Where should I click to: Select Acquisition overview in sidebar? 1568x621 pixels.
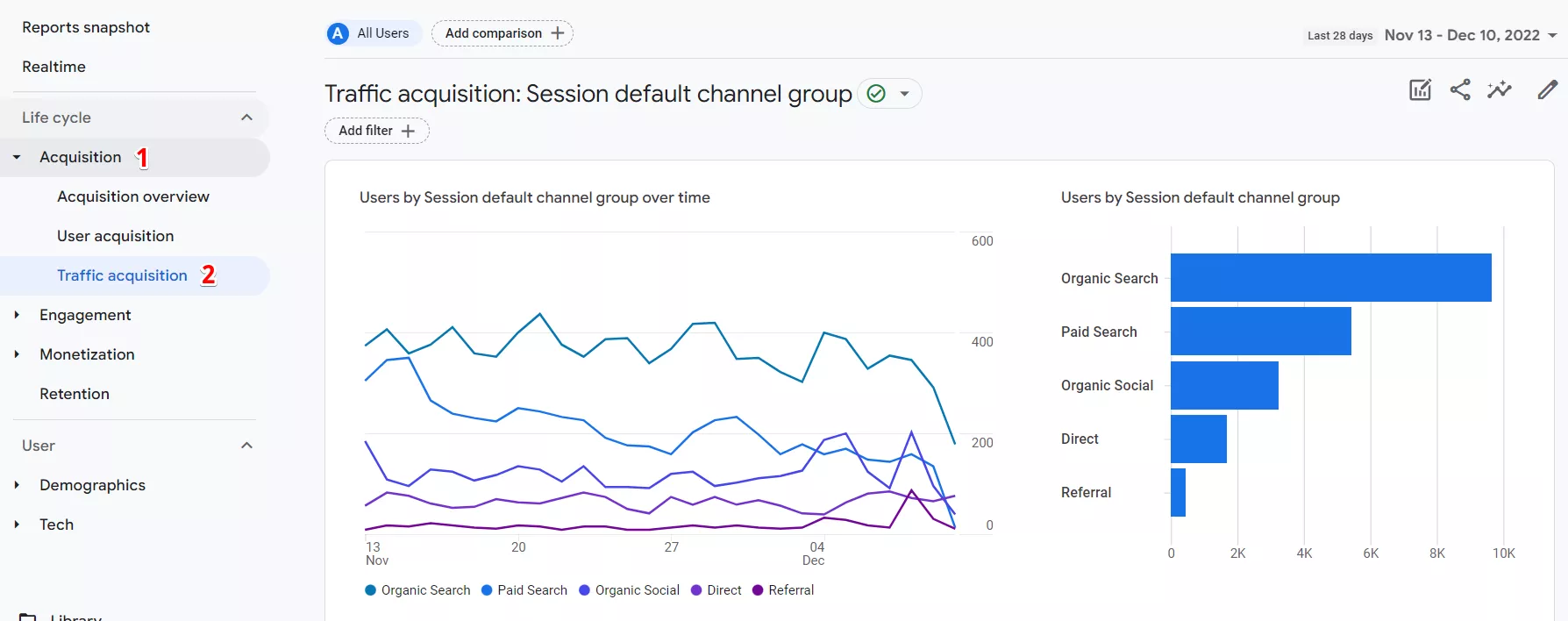tap(133, 196)
